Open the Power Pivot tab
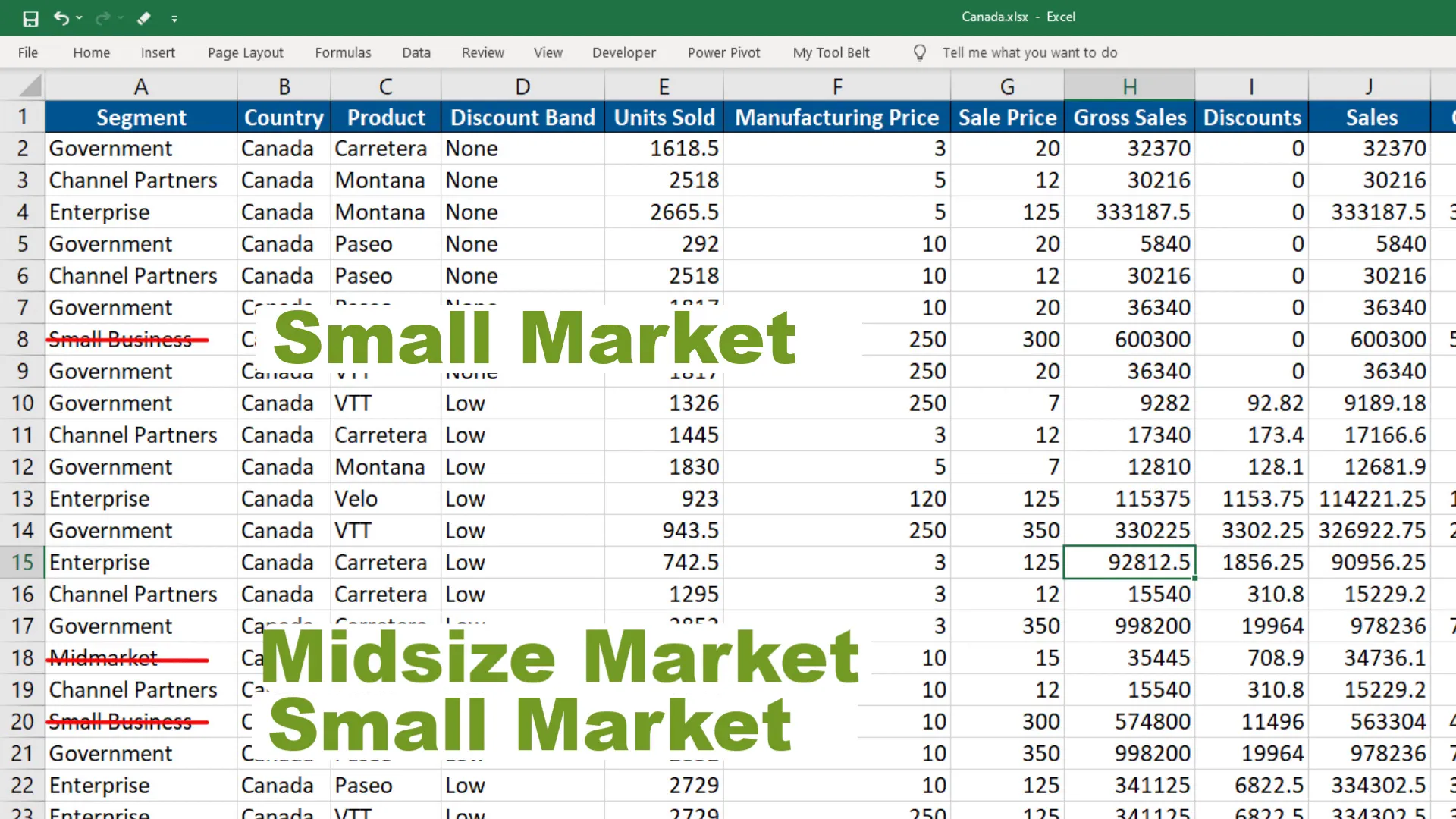The image size is (1456, 819). coord(723,52)
